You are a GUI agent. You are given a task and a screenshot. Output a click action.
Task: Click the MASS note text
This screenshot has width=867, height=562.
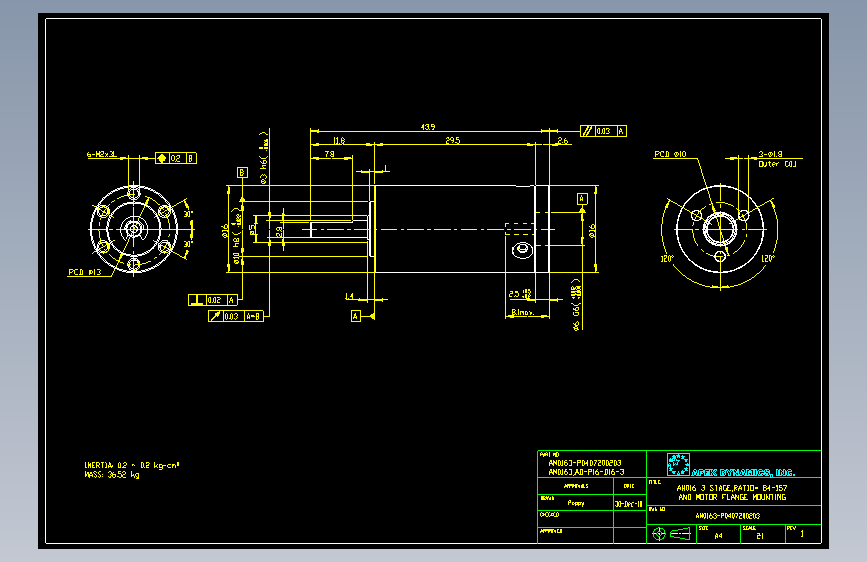click(112, 475)
